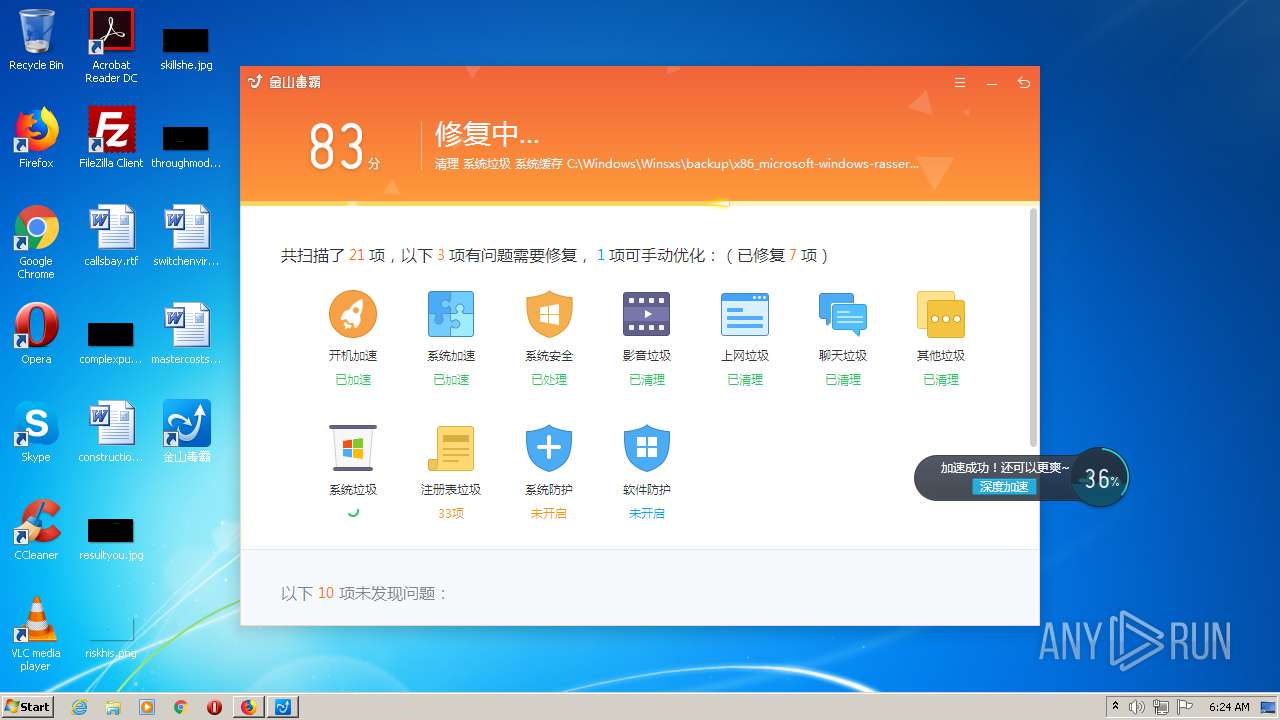Select the 金山毒霸 desktop shortcut
The height and width of the screenshot is (720, 1280).
point(186,432)
